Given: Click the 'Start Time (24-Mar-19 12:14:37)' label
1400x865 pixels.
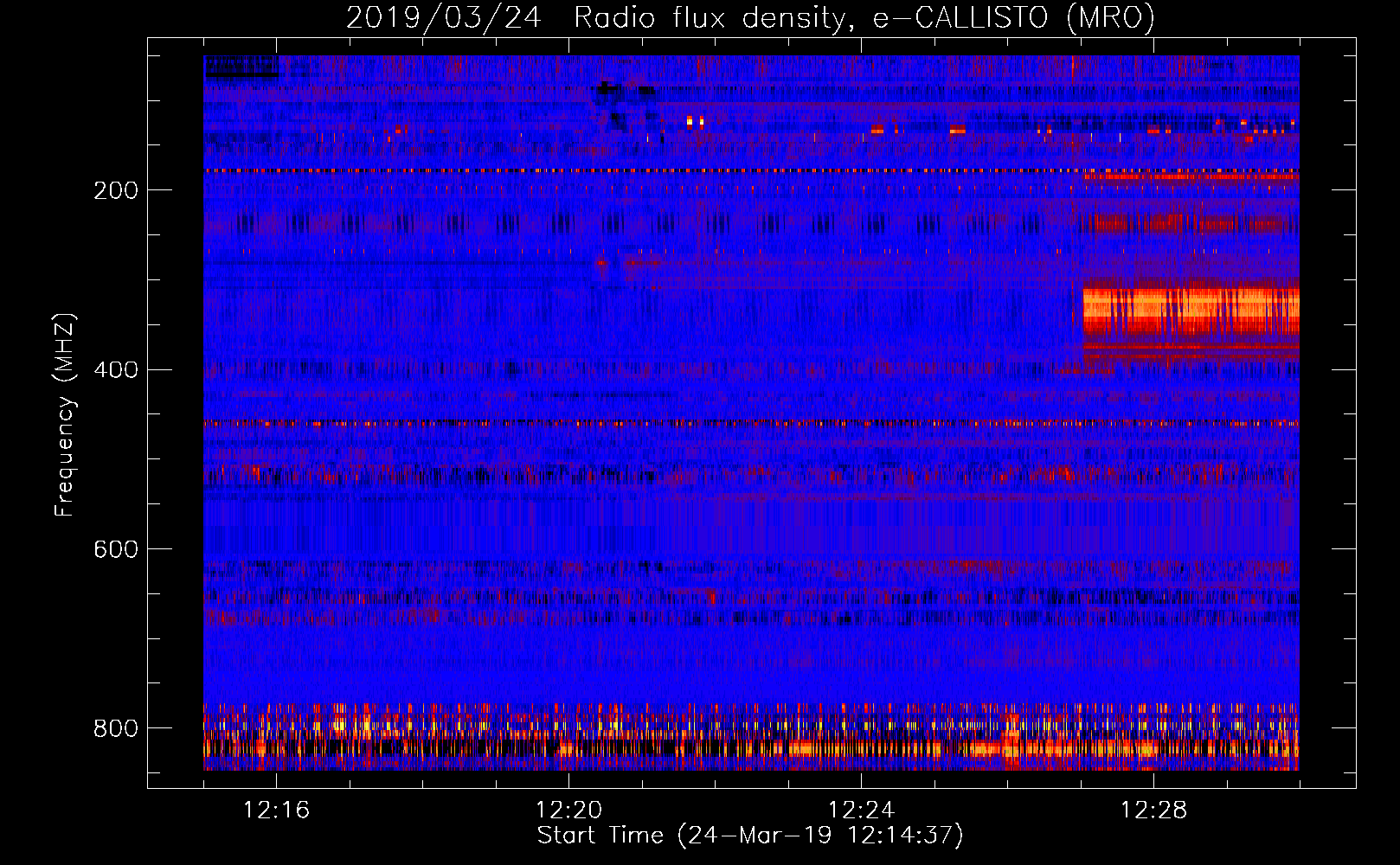Looking at the screenshot, I should coord(750,836).
